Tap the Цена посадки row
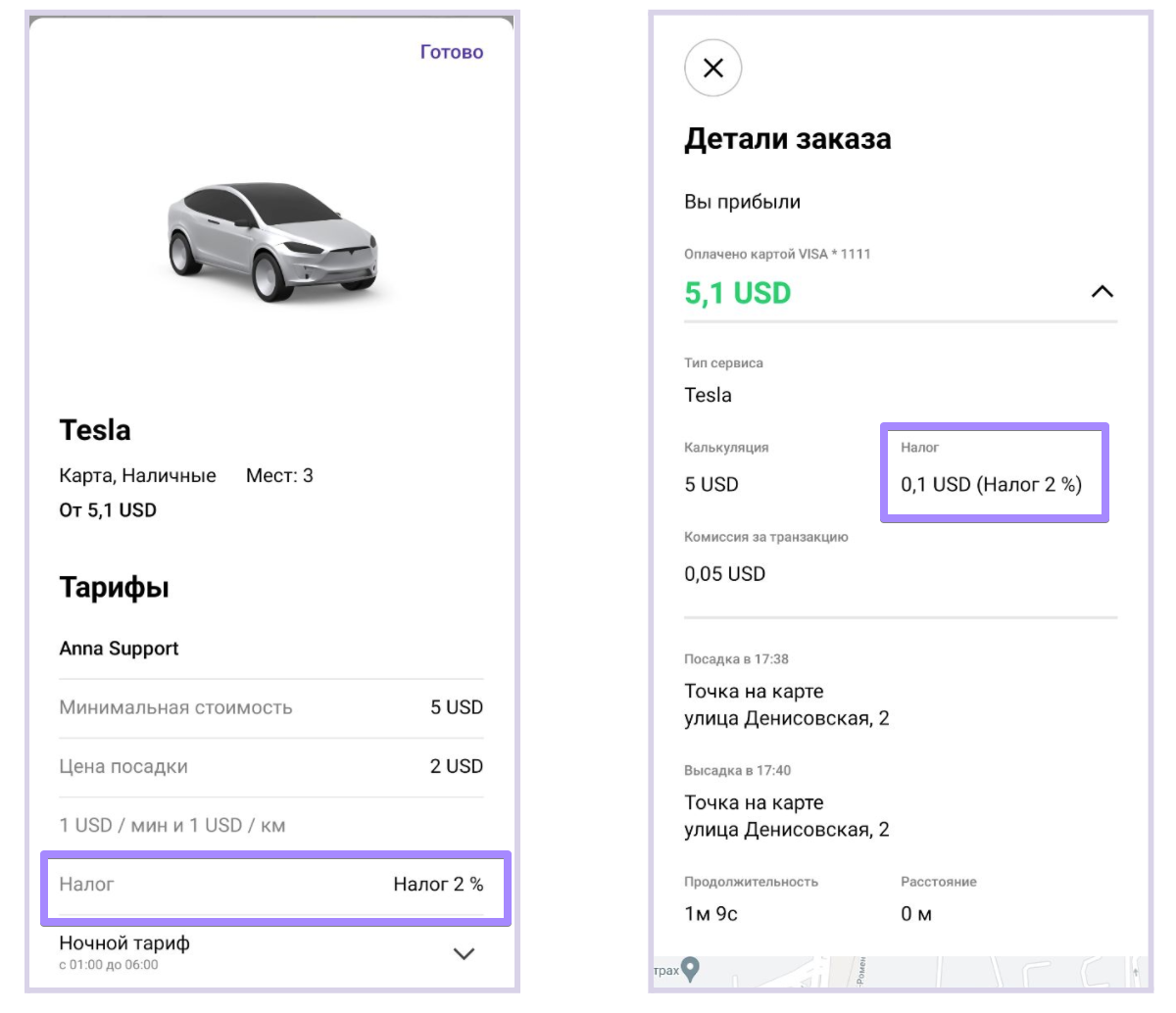This screenshot has width=1176, height=1013. (271, 766)
